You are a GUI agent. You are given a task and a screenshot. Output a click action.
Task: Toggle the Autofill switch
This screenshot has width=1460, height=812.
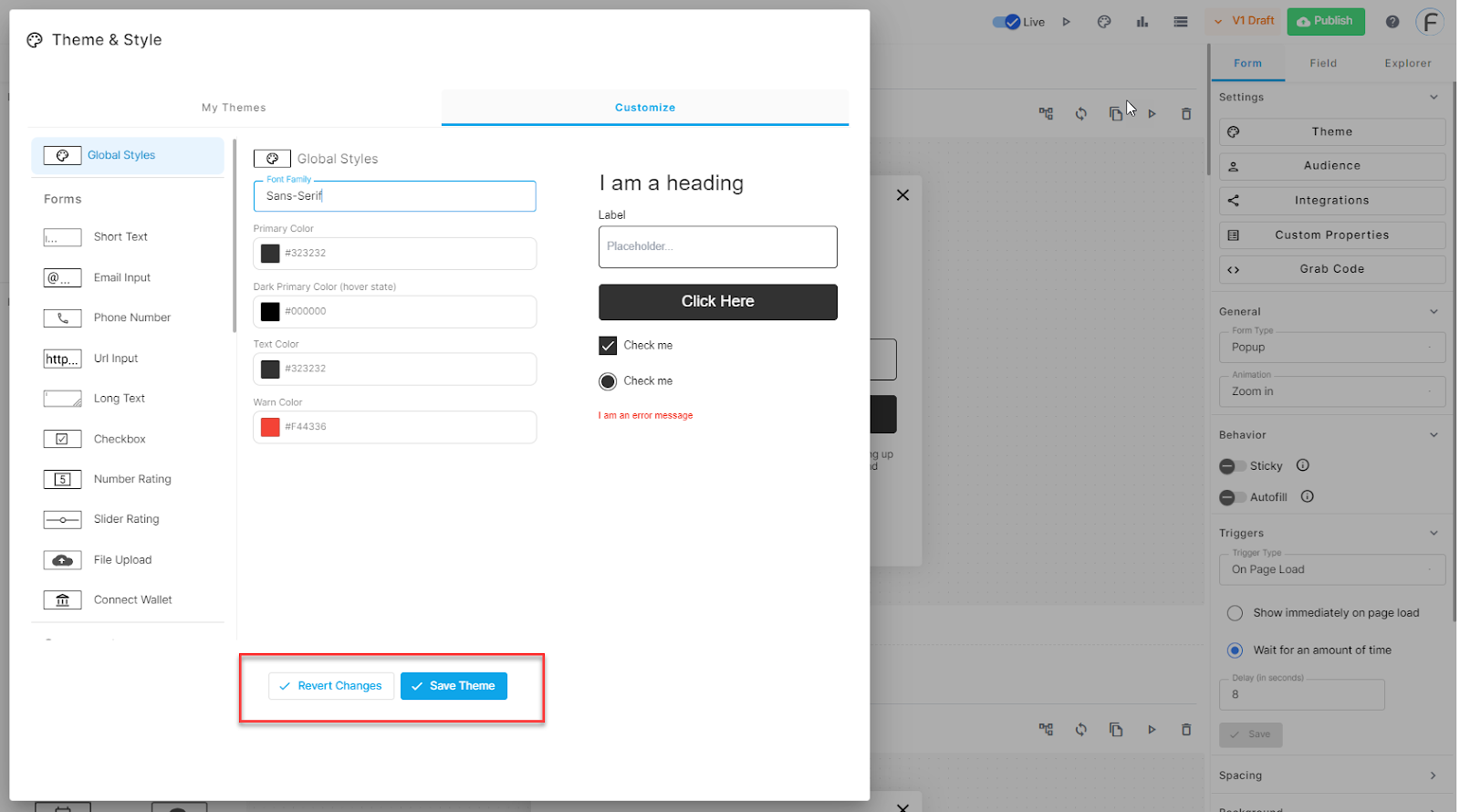click(x=1233, y=497)
